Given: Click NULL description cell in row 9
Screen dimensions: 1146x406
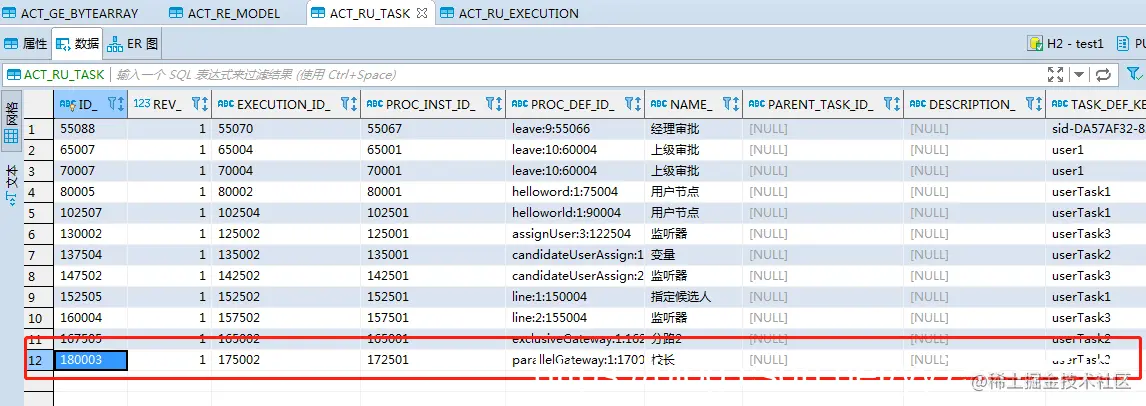Looking at the screenshot, I should point(974,296).
